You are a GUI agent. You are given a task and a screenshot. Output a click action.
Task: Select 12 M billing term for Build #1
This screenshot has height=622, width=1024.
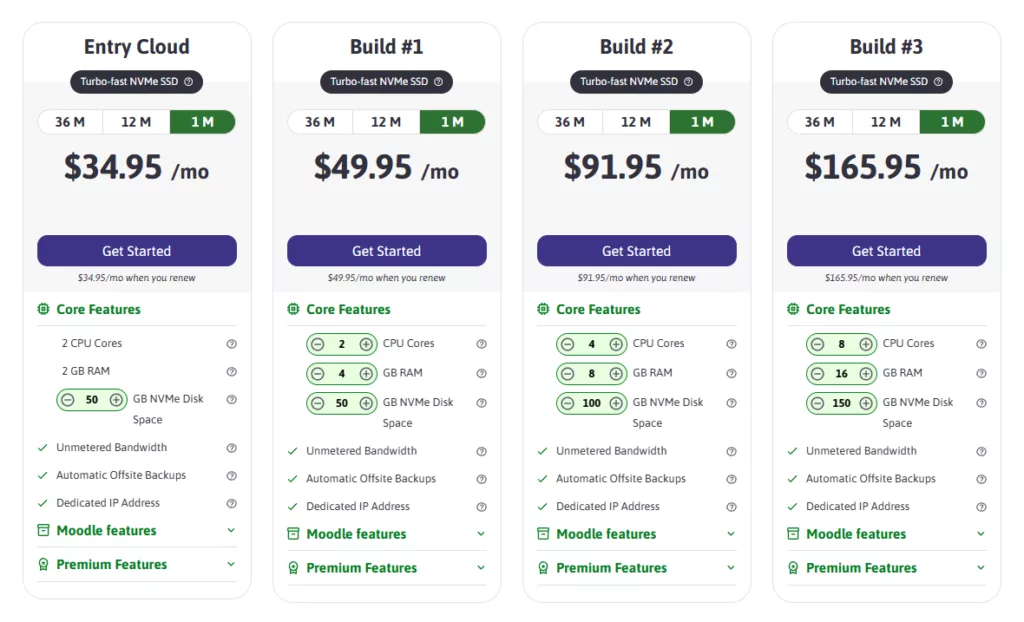click(385, 122)
